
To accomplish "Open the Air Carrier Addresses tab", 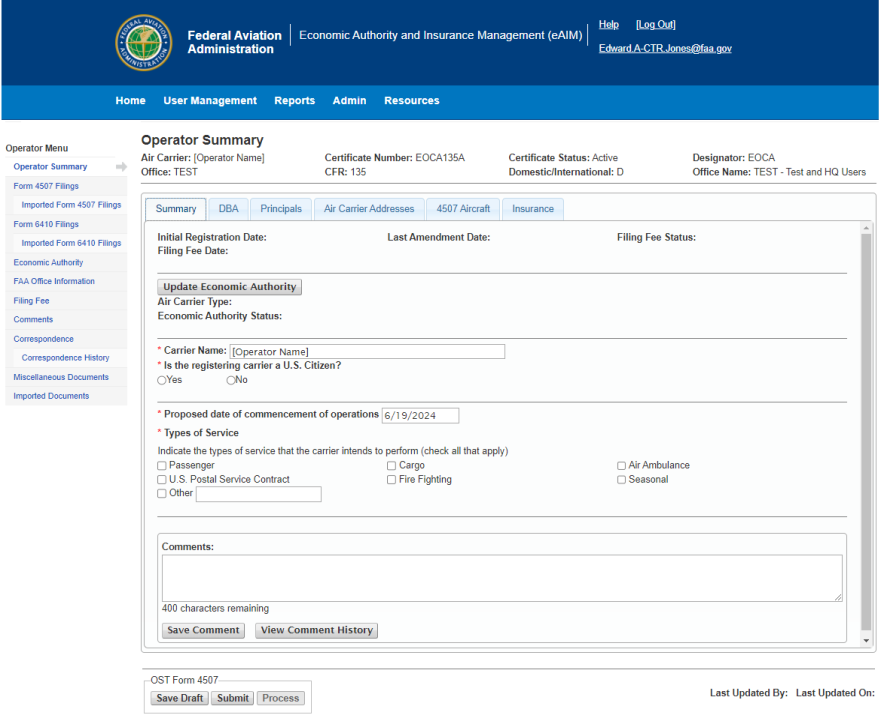I will (369, 209).
